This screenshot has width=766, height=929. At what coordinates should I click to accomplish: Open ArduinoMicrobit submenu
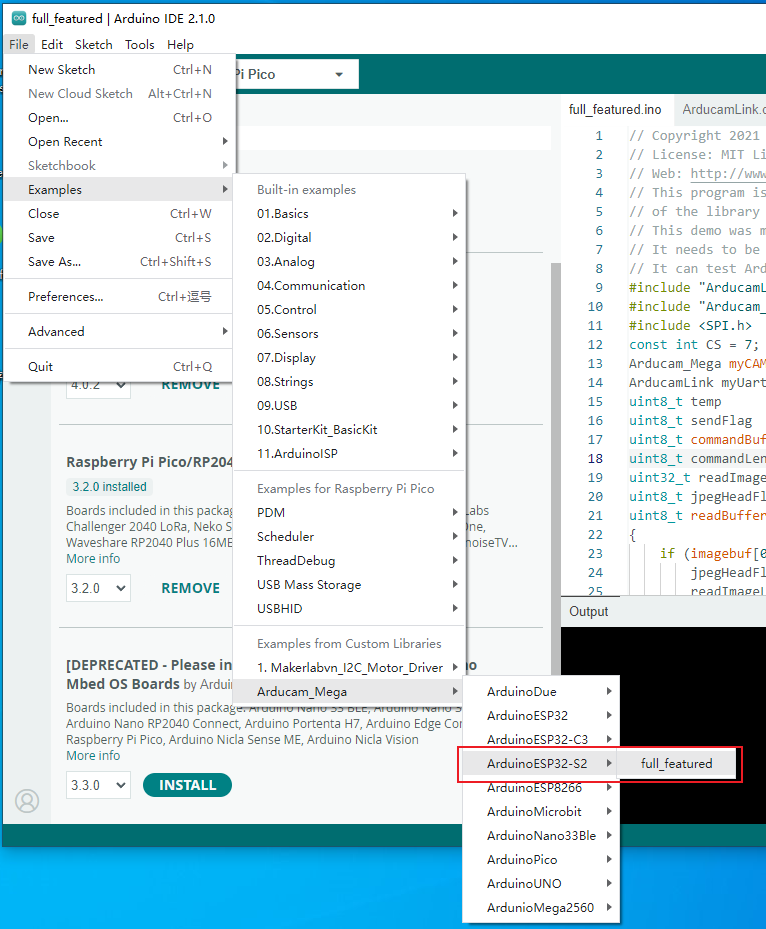click(x=541, y=812)
